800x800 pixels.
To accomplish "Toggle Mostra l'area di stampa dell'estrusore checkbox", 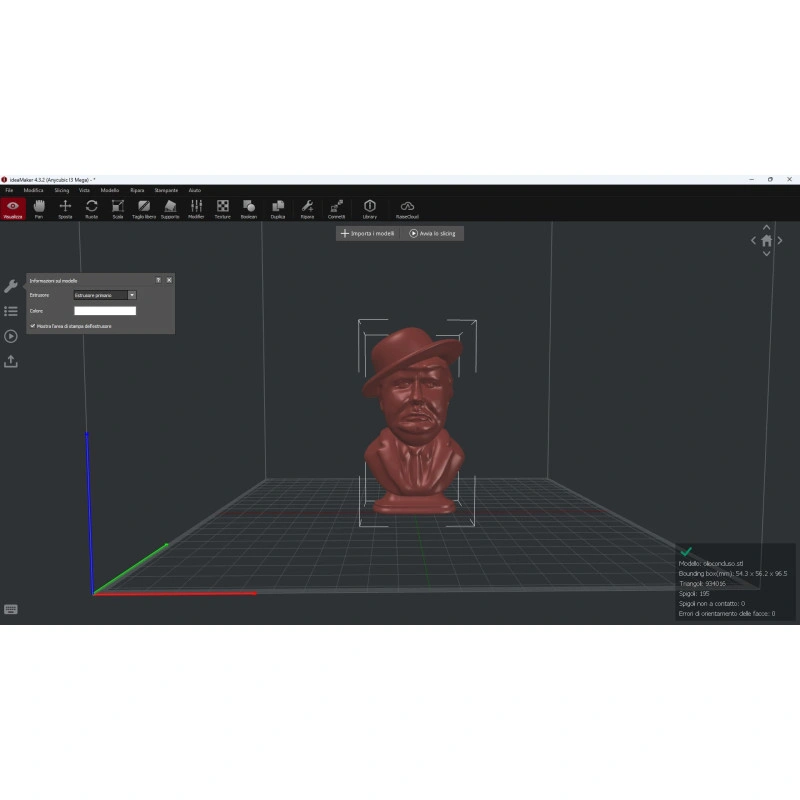I will click(33, 326).
